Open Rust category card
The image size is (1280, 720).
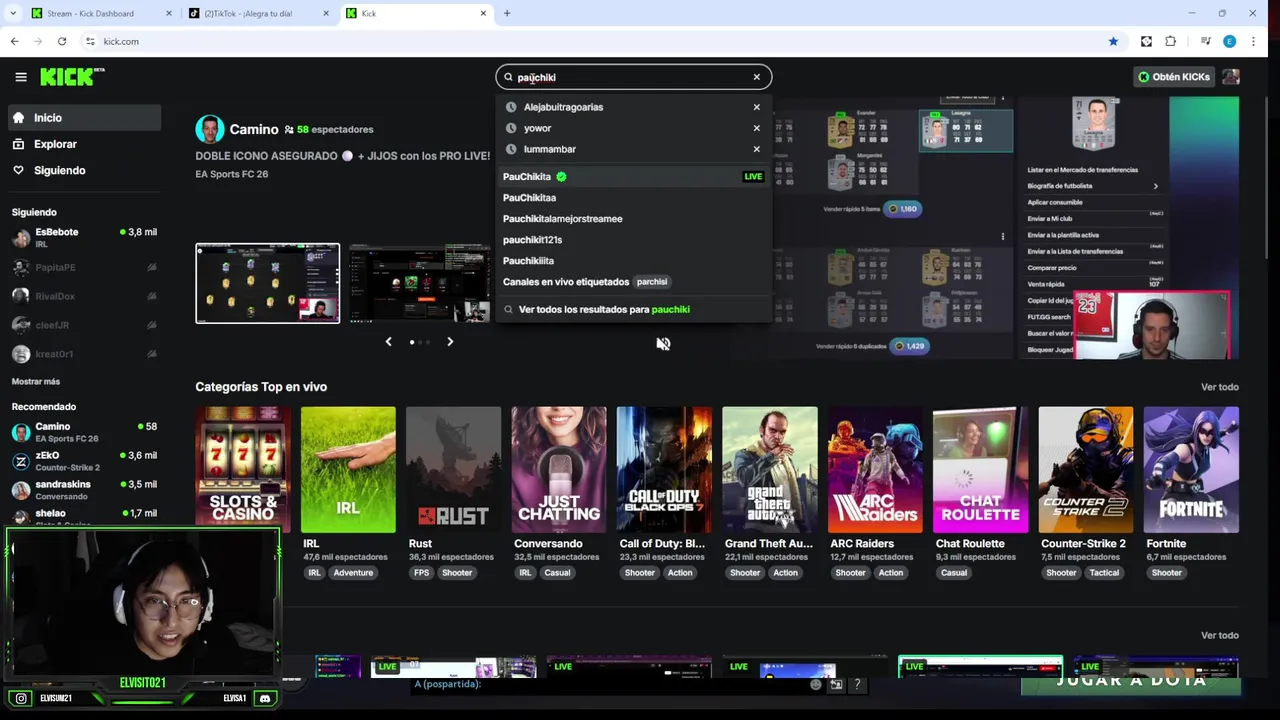453,470
